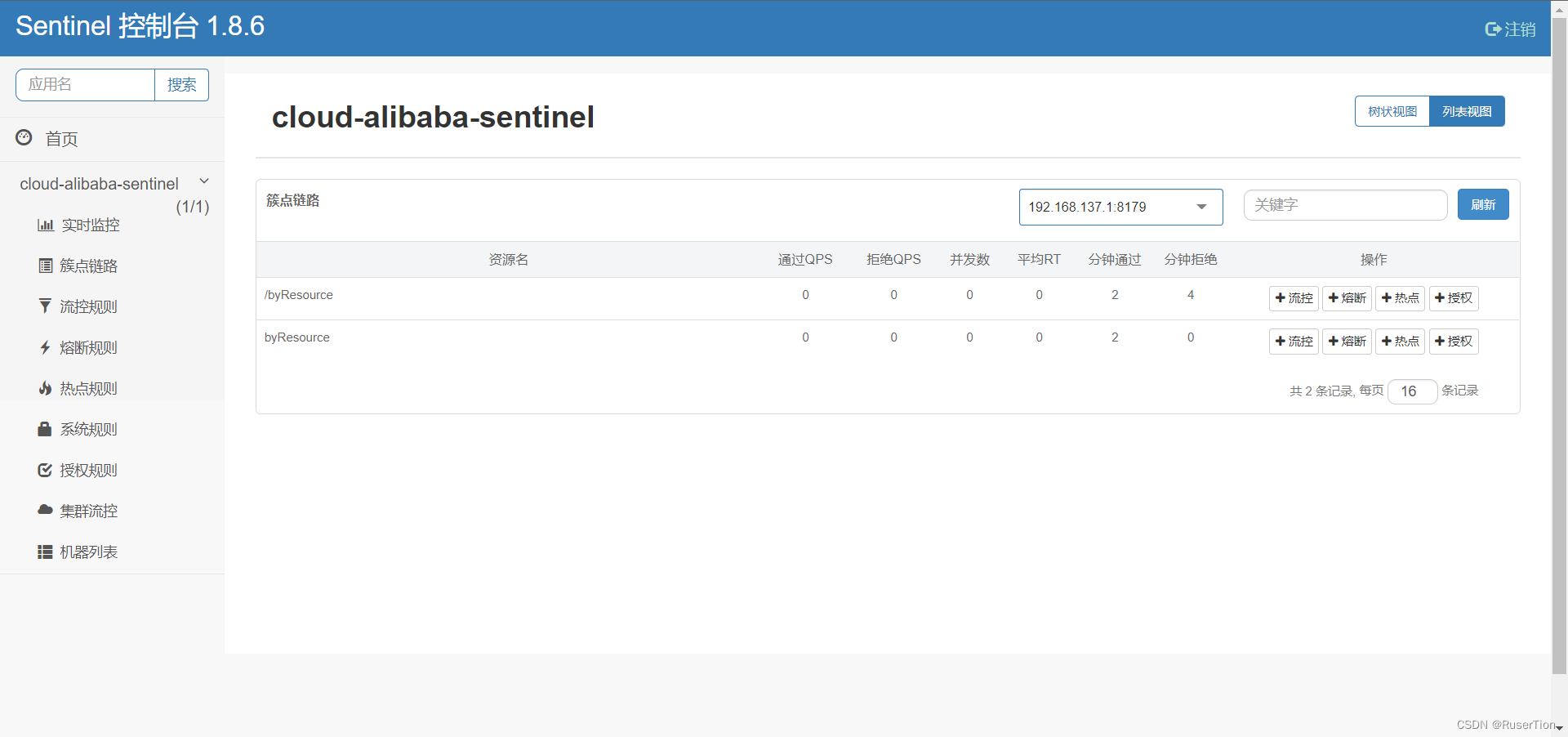1568x737 pixels.
Task: Add 流控 rule for /byResource row
Action: pyautogui.click(x=1294, y=298)
